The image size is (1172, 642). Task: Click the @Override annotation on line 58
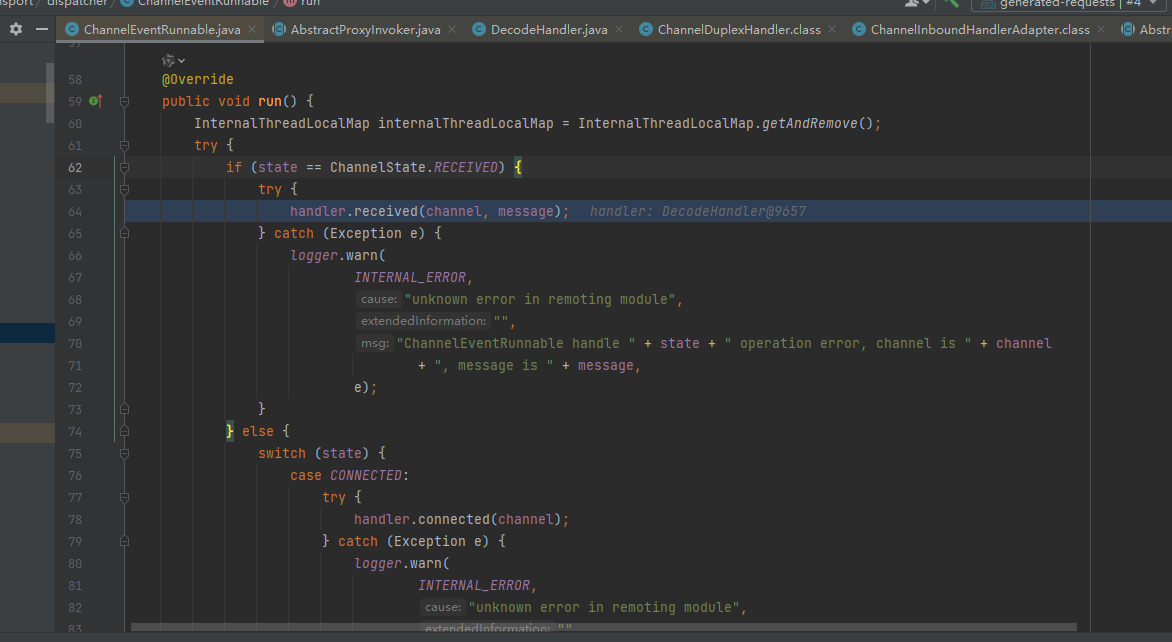tap(197, 79)
